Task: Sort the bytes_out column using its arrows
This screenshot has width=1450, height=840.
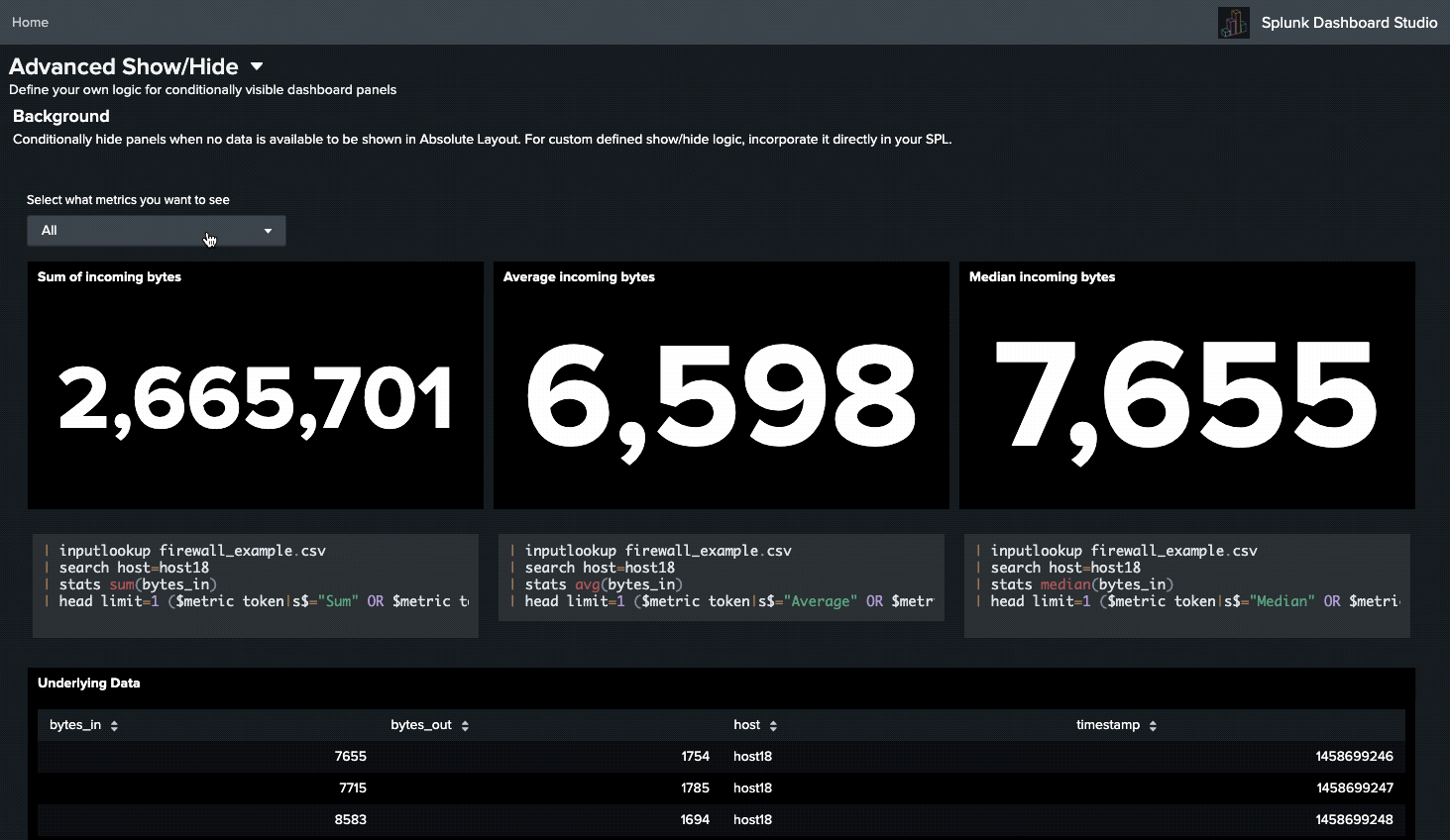Action: 466,724
